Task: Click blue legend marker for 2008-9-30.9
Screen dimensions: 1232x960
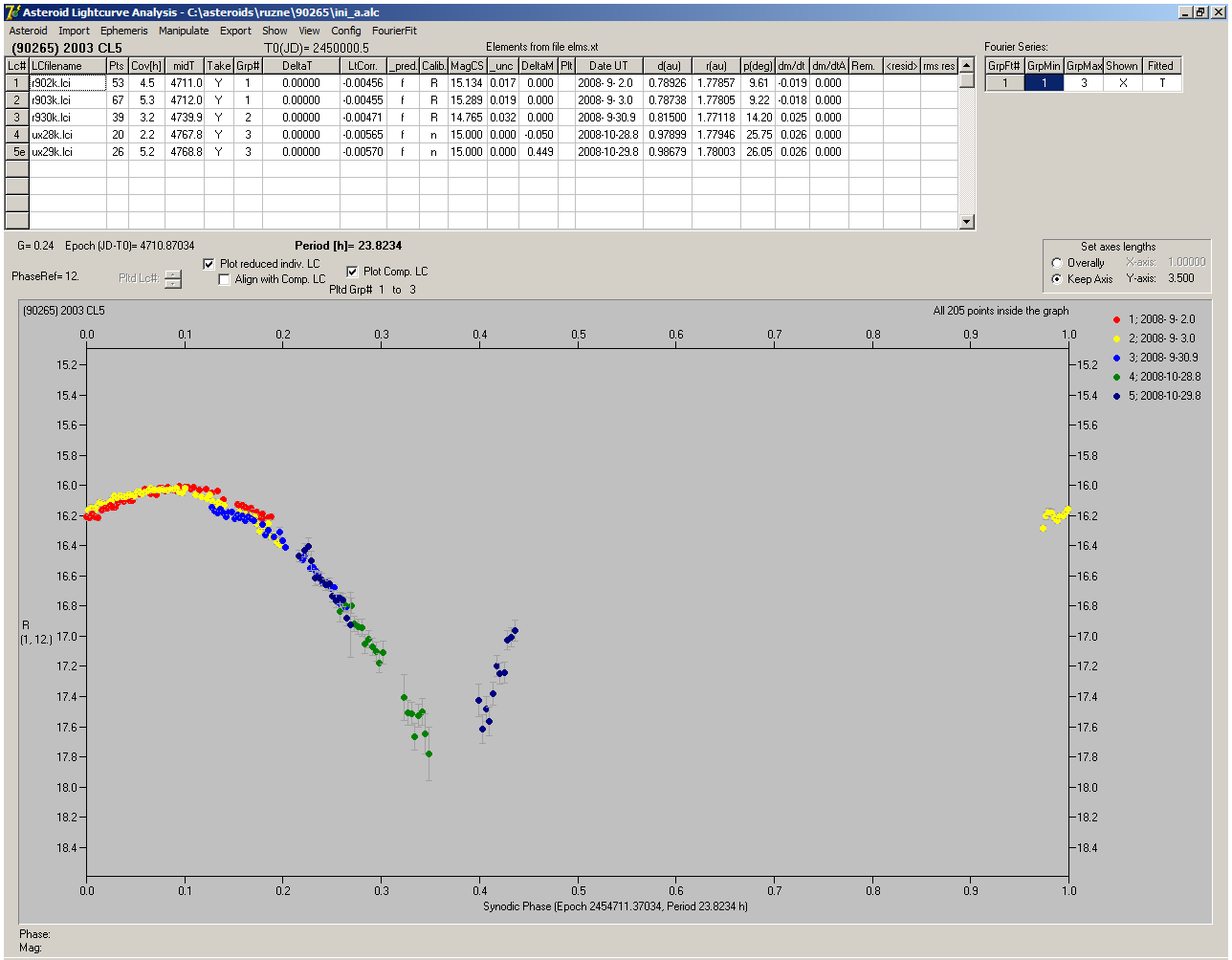Action: pos(1117,357)
